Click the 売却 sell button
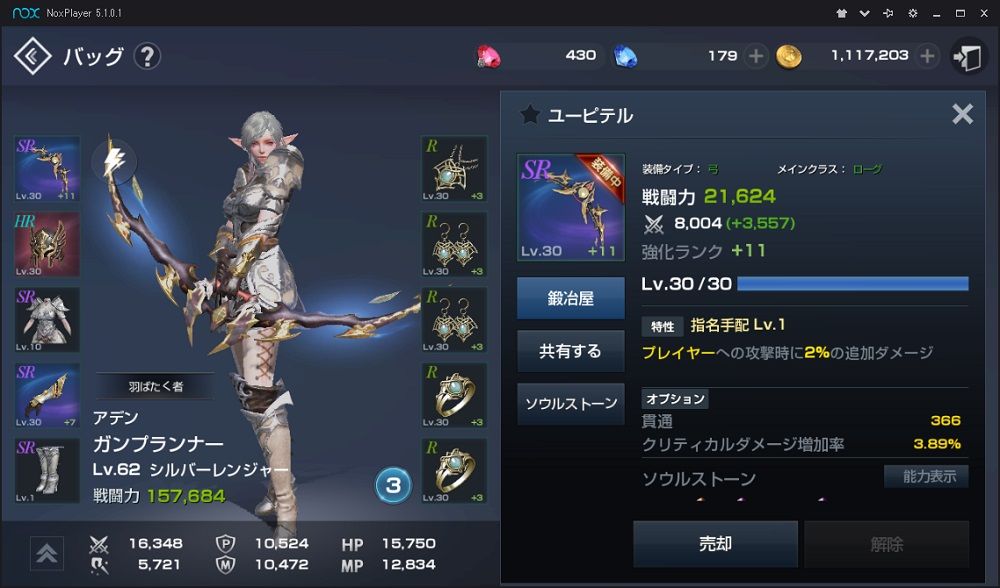Screen dimensions: 1000x588 tap(716, 544)
